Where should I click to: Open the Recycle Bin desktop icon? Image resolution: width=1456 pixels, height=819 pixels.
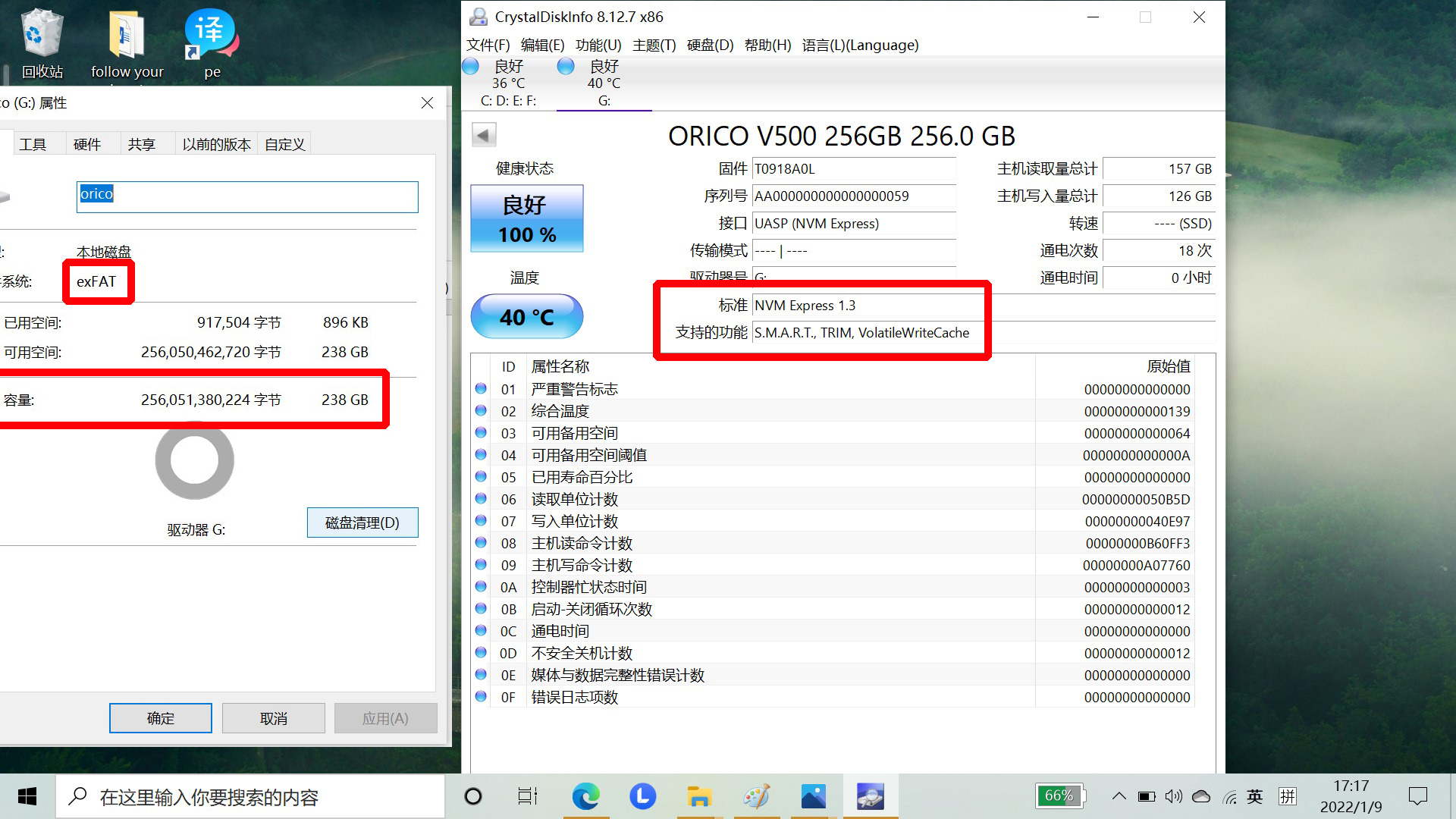coord(42,42)
